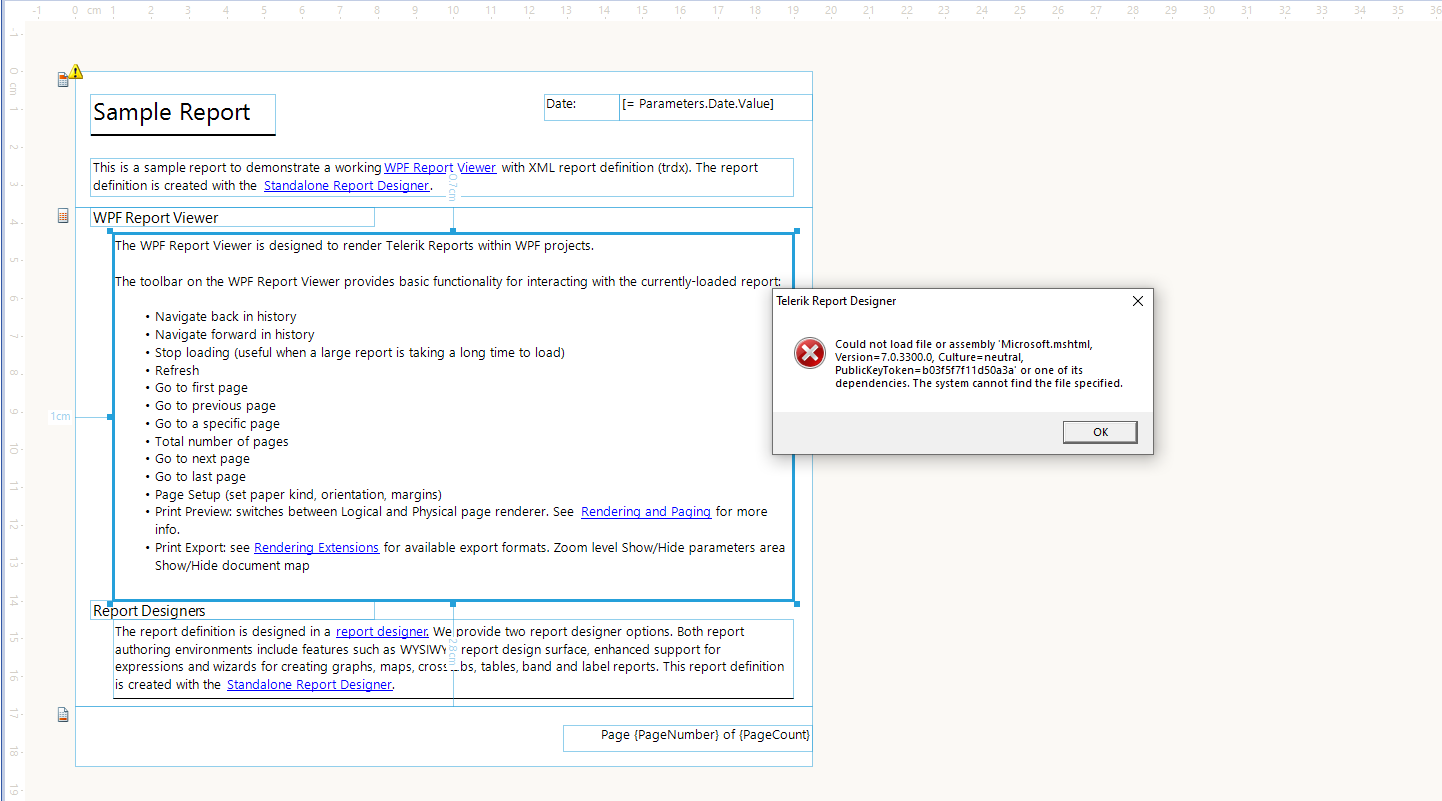1442x801 pixels.
Task: Follow the Rendering Extensions link
Action: click(x=316, y=548)
